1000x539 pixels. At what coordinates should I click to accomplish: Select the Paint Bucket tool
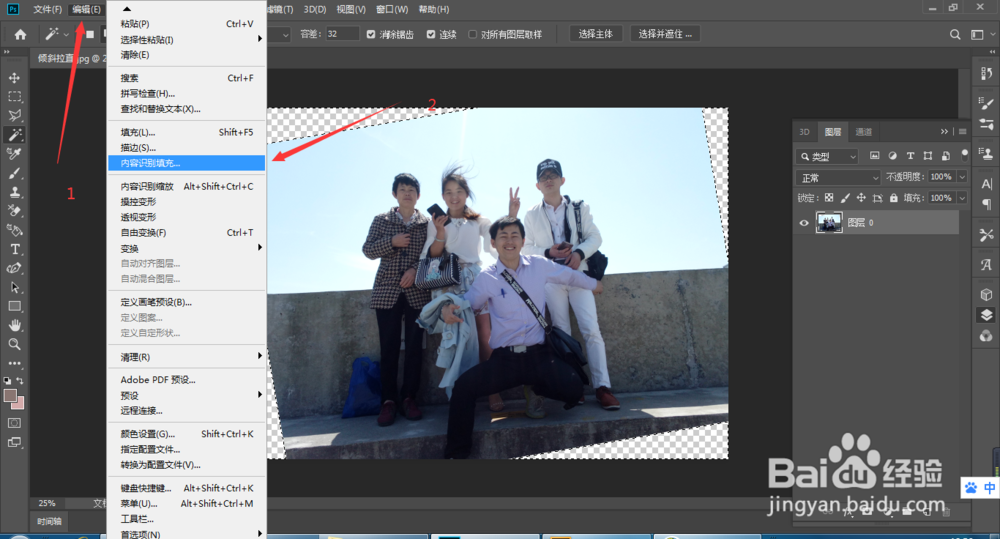14,230
